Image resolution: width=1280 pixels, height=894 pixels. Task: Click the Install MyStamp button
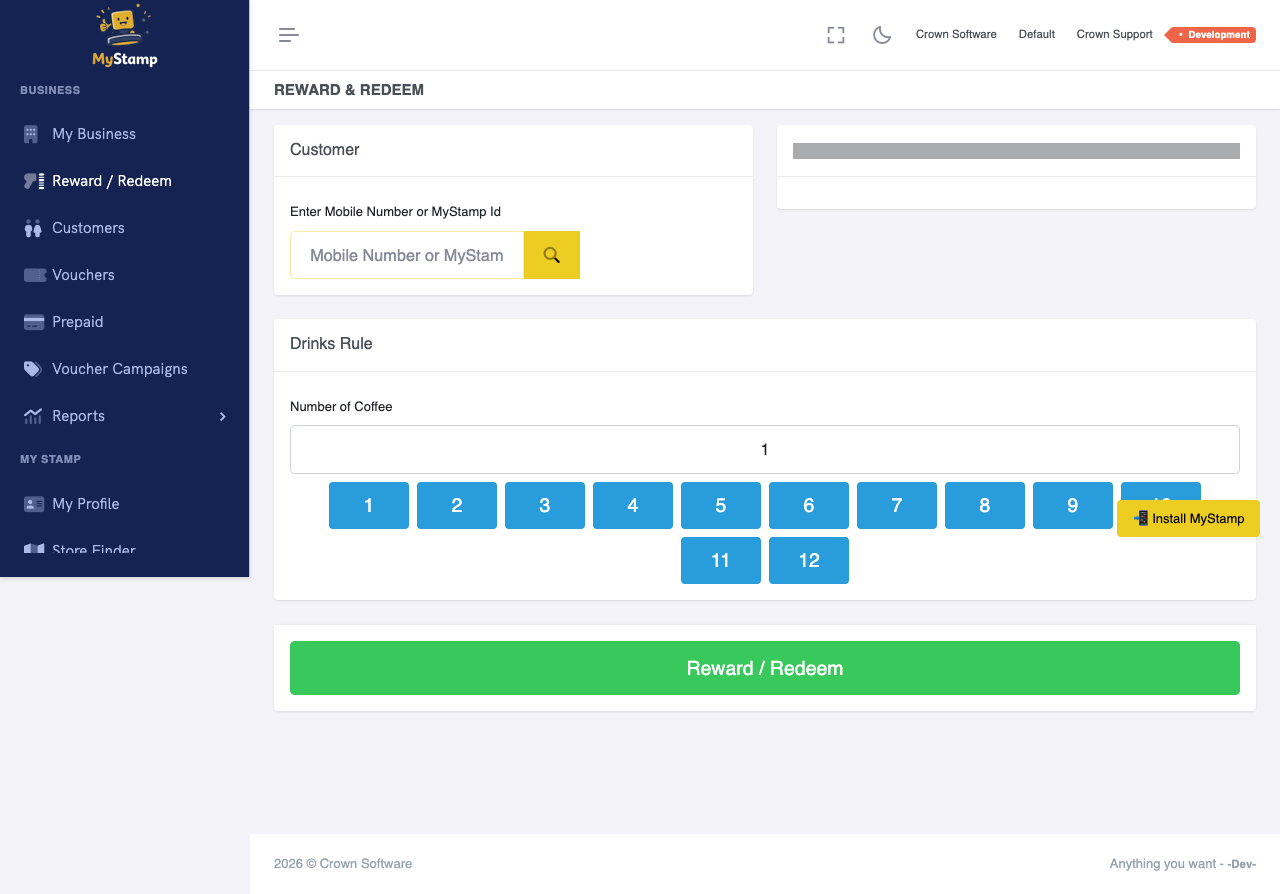pos(1188,518)
